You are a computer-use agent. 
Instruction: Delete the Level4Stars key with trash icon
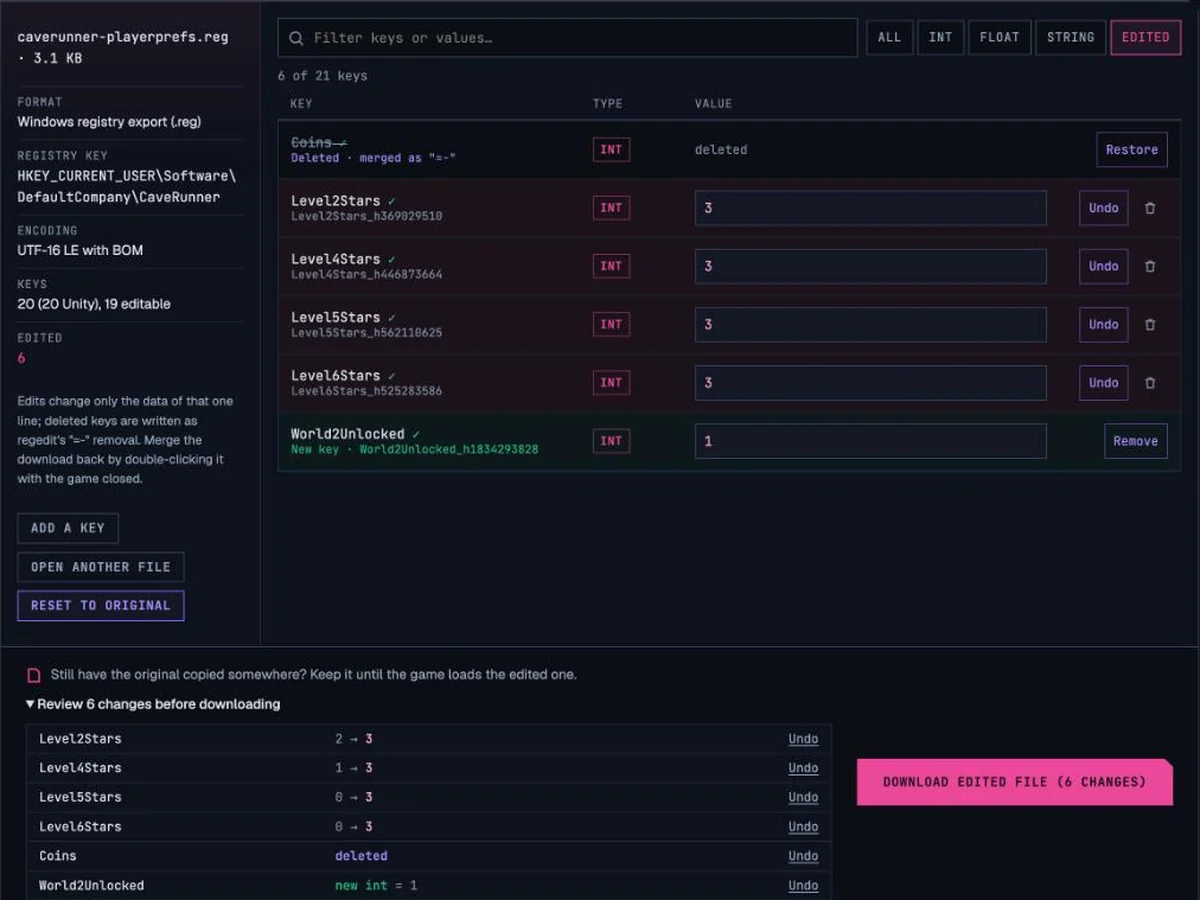point(1150,266)
